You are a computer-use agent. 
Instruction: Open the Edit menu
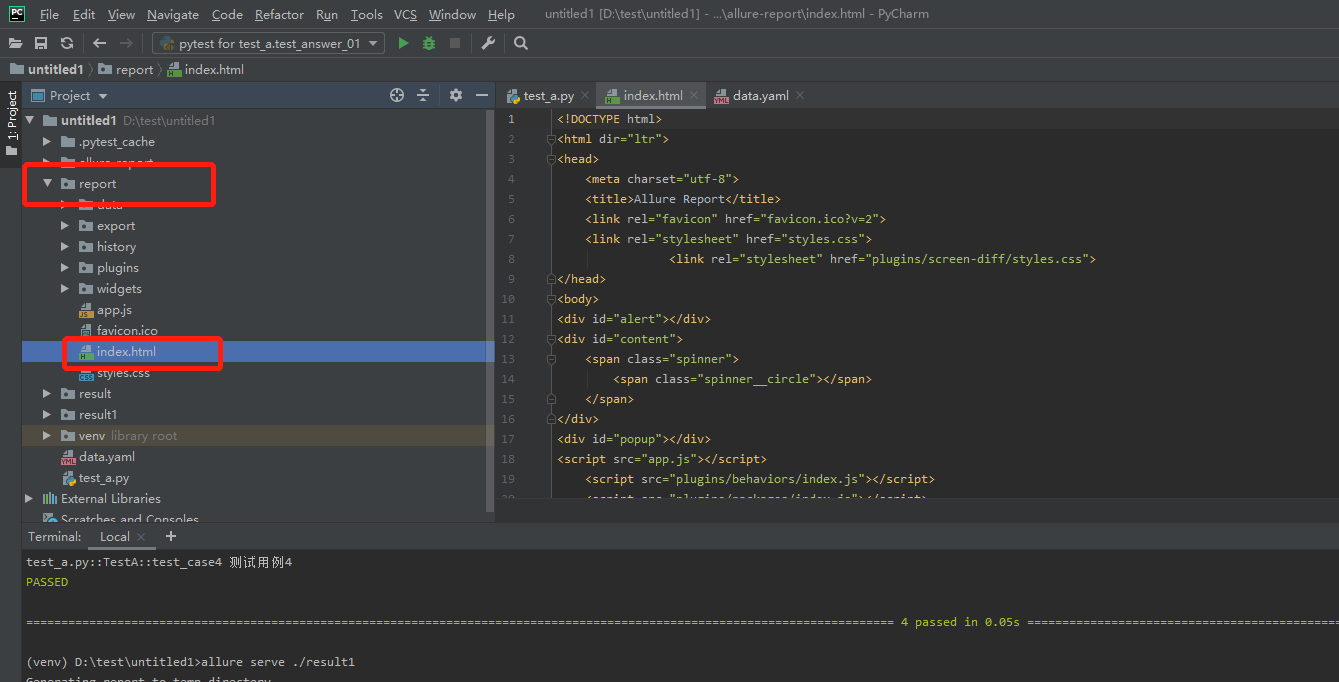(84, 15)
